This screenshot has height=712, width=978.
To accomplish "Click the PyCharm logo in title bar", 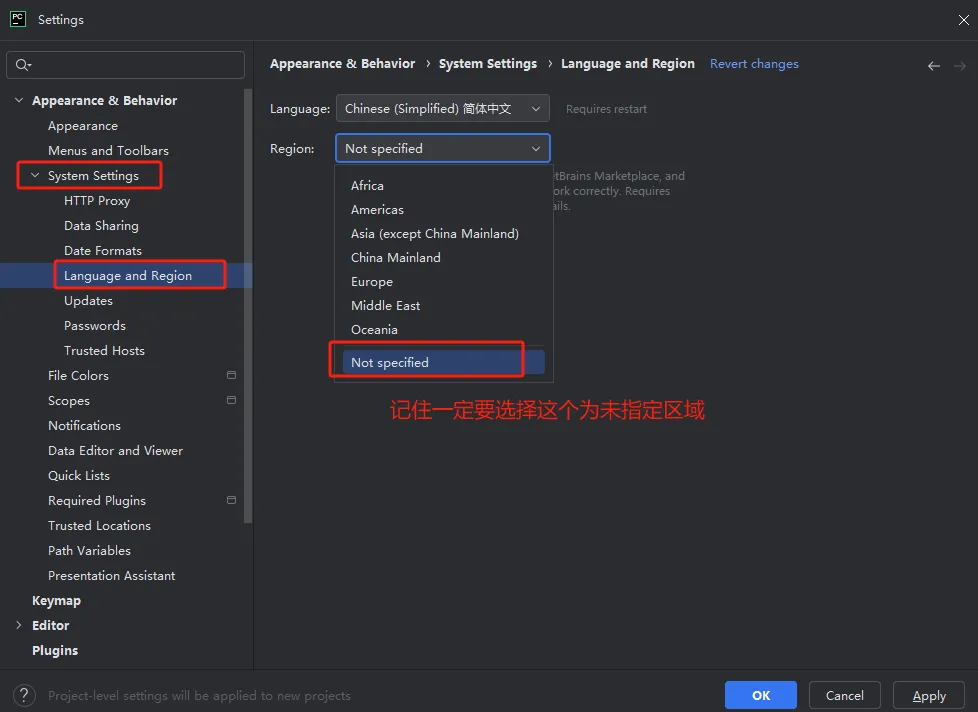I will [x=18, y=19].
